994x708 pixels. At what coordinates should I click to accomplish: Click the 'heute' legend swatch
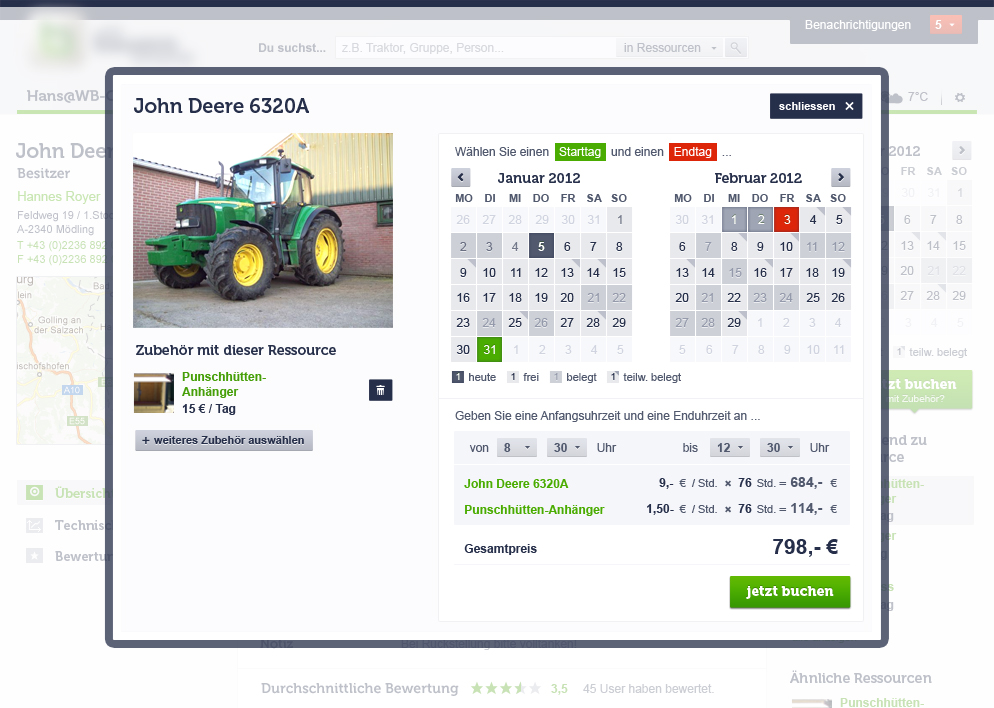click(x=458, y=377)
